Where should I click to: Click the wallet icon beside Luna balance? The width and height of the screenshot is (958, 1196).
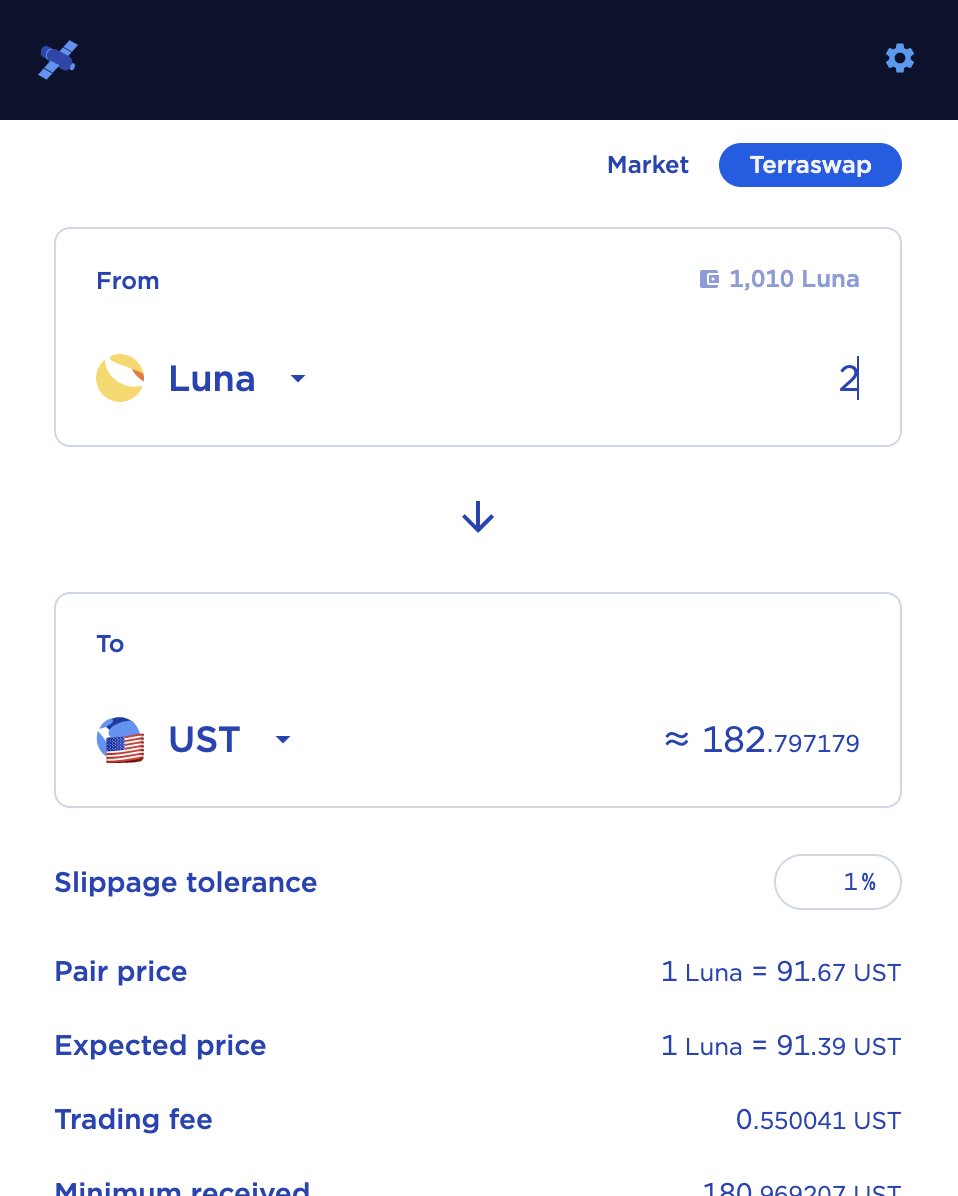coord(709,279)
